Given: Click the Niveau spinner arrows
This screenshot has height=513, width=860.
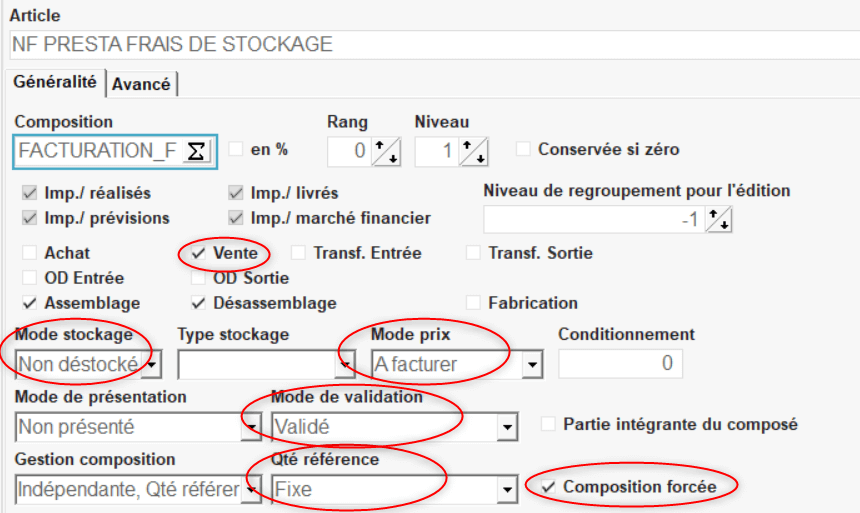Looking at the screenshot, I should [474, 151].
